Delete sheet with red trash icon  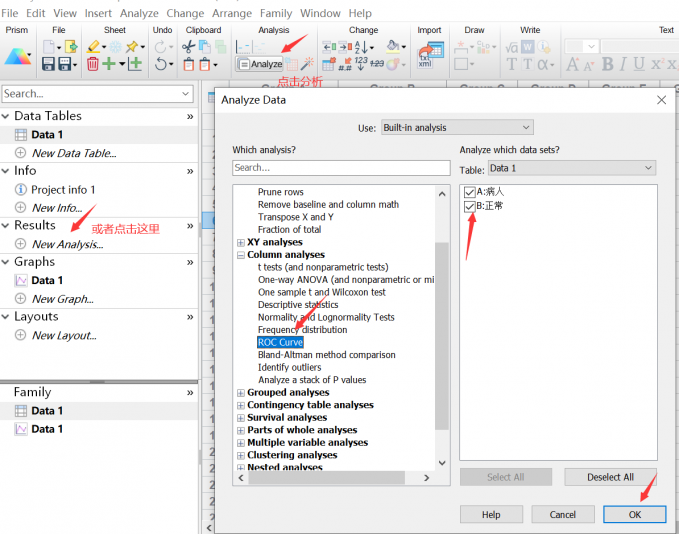(x=93, y=64)
